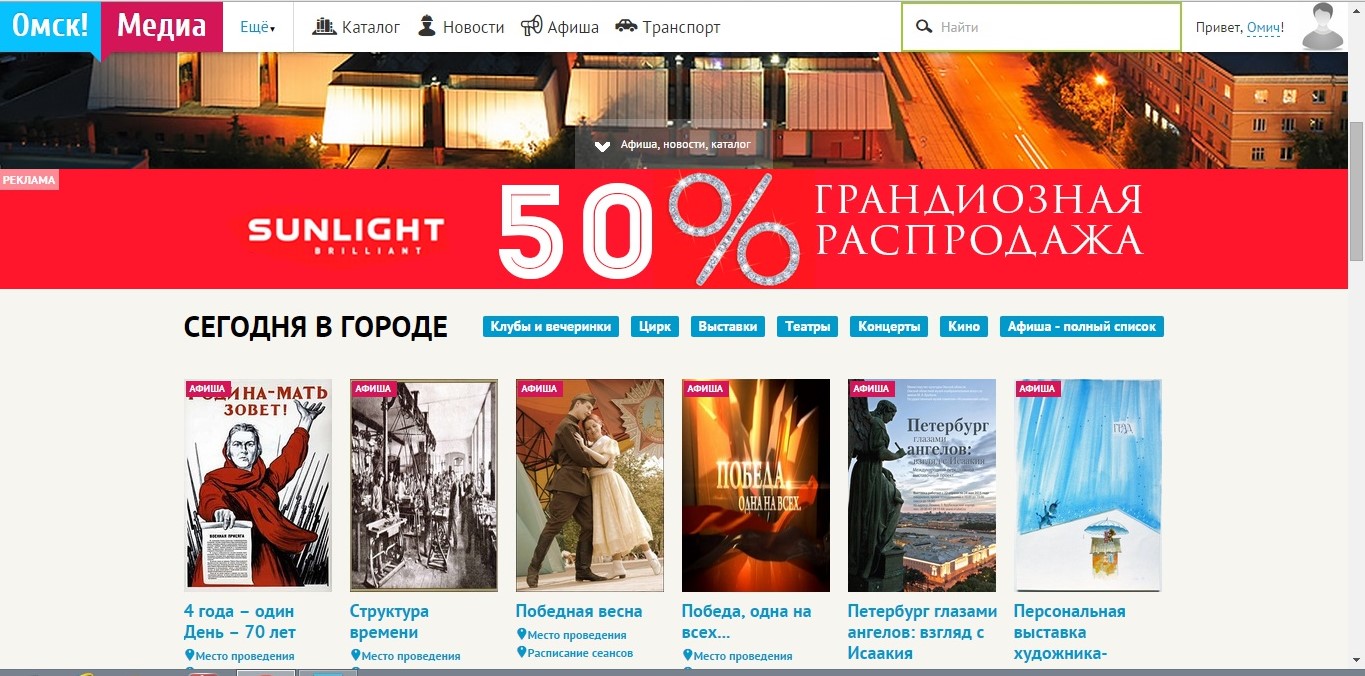Image resolution: width=1365 pixels, height=676 pixels.
Task: Click the Афиша megaphone icon
Action: tap(532, 27)
